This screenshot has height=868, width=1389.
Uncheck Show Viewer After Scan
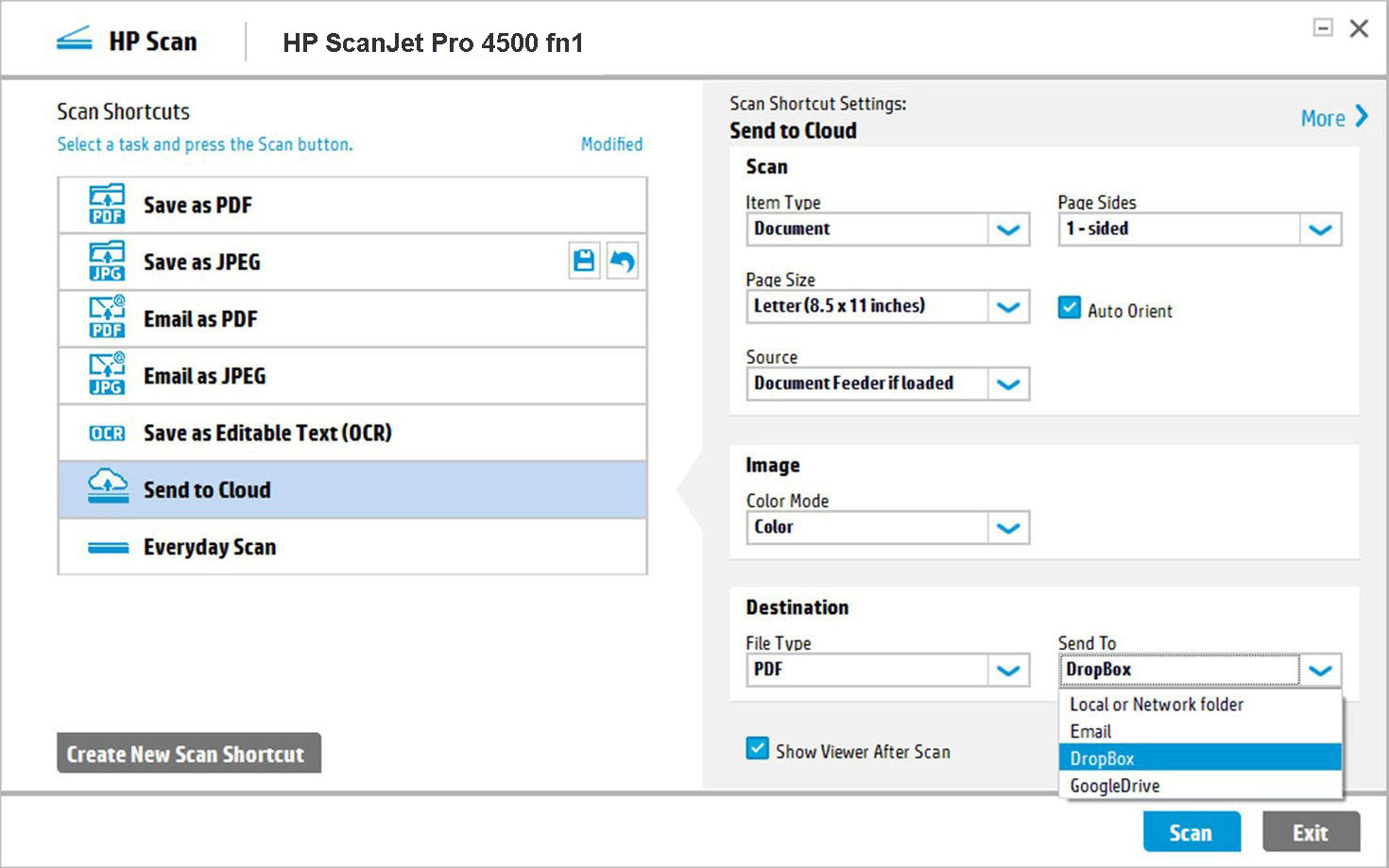(757, 749)
